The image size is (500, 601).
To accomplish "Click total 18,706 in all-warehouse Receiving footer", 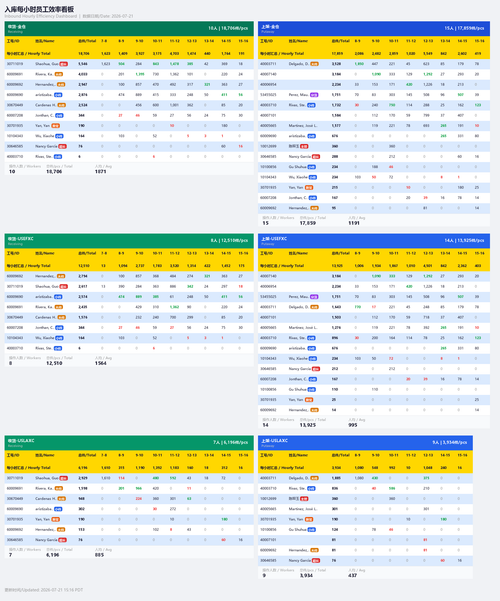I will point(54,172).
